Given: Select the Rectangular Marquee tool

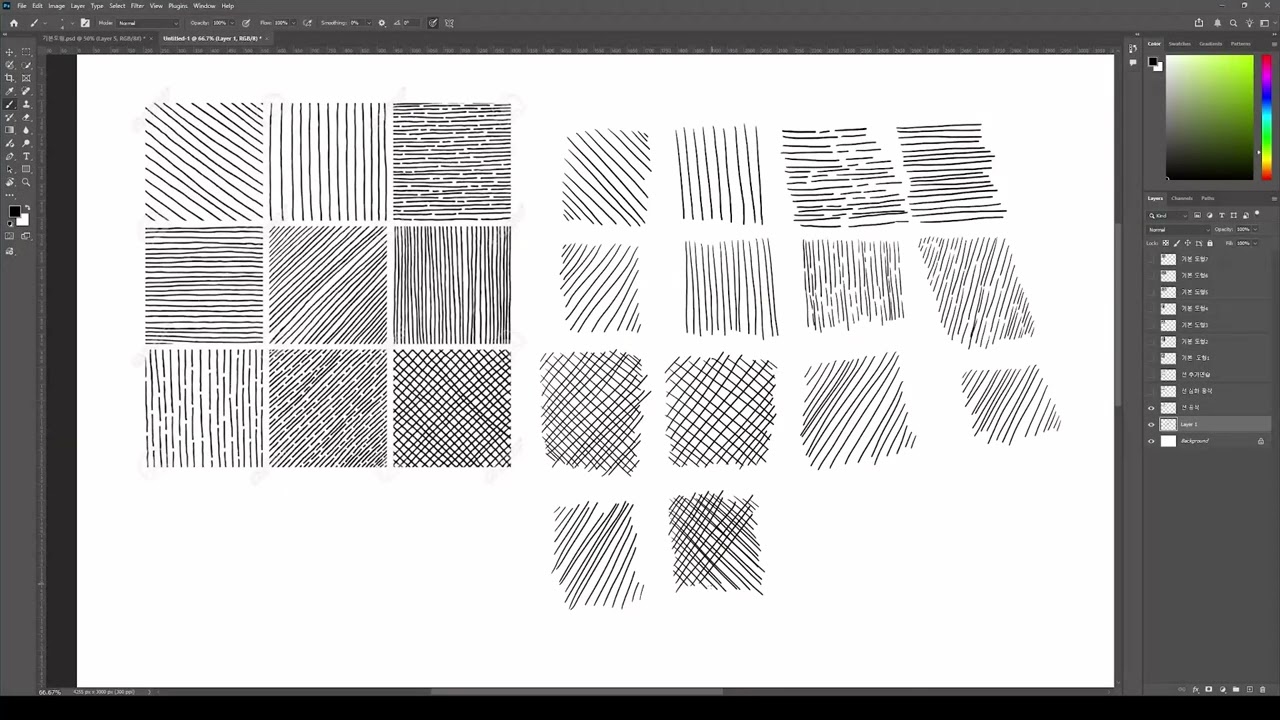Looking at the screenshot, I should [x=26, y=52].
